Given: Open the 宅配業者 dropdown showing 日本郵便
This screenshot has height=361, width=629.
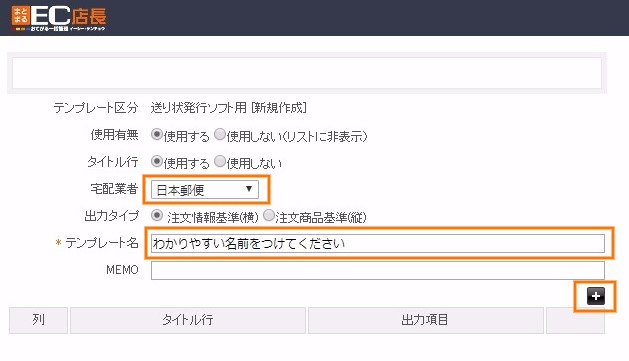Looking at the screenshot, I should pyautogui.click(x=205, y=189).
